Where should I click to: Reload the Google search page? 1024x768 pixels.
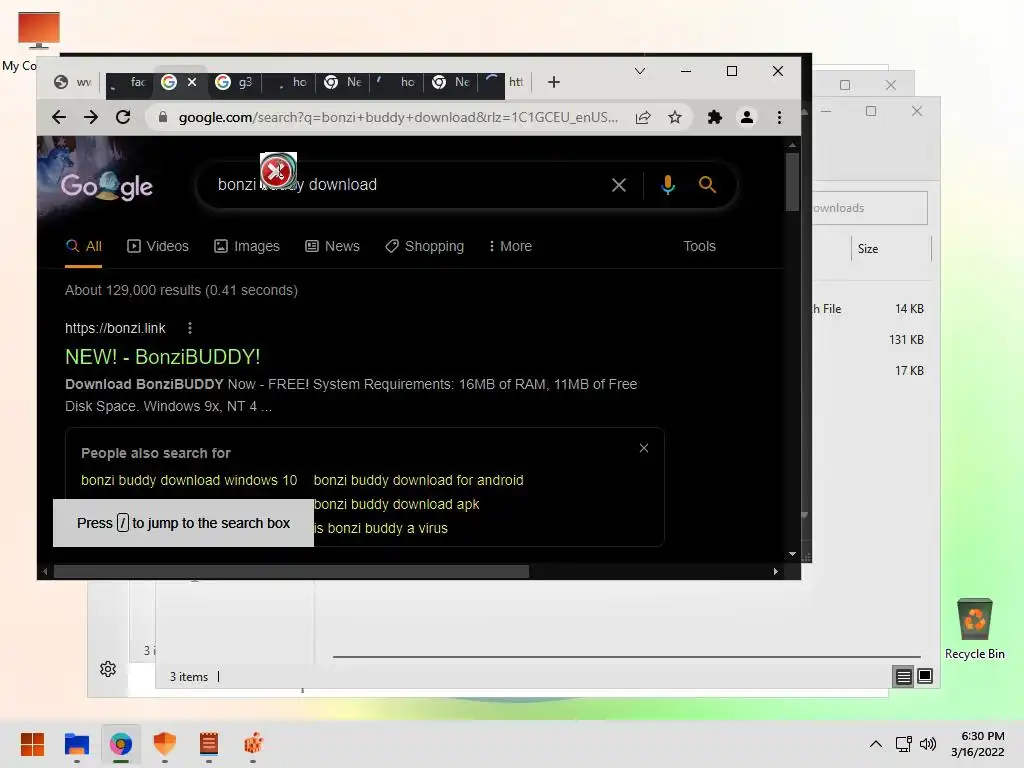[123, 118]
